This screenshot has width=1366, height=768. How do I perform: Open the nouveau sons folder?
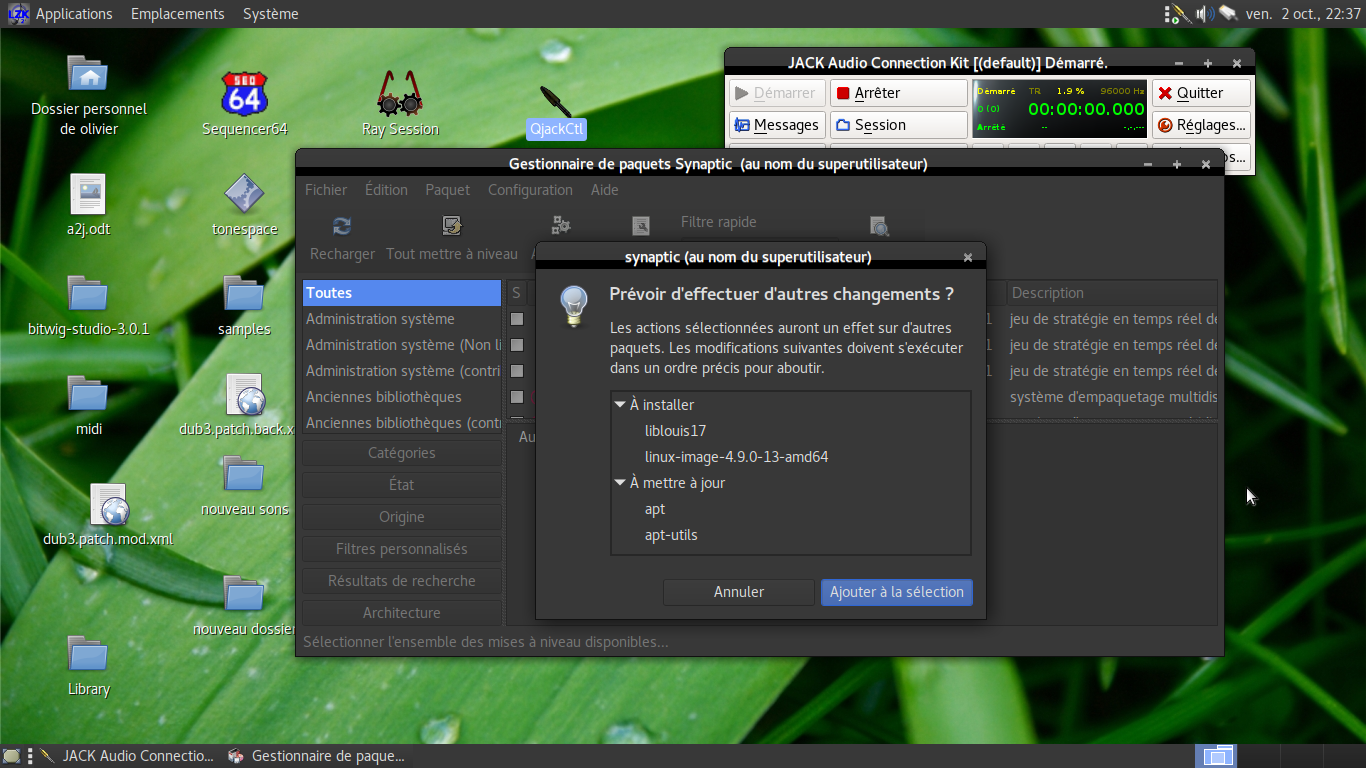pos(244,473)
